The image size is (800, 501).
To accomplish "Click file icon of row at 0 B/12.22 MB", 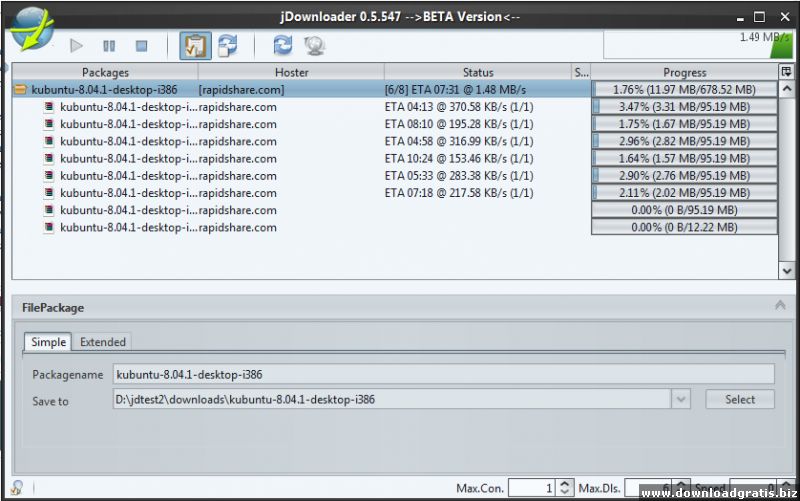I will pyautogui.click(x=49, y=227).
